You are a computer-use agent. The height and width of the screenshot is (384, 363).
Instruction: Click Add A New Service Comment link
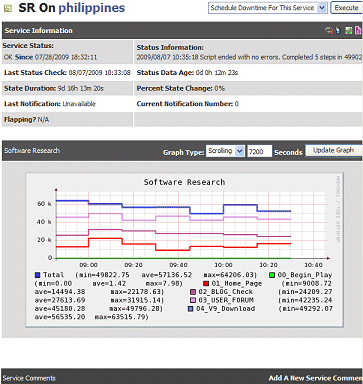pos(315,378)
